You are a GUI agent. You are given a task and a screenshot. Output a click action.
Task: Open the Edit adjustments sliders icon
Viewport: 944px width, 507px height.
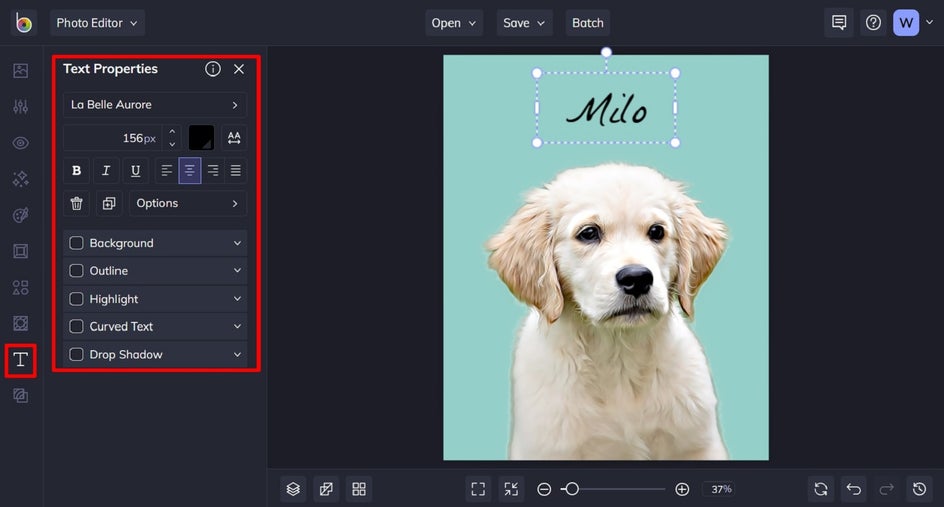coord(20,107)
